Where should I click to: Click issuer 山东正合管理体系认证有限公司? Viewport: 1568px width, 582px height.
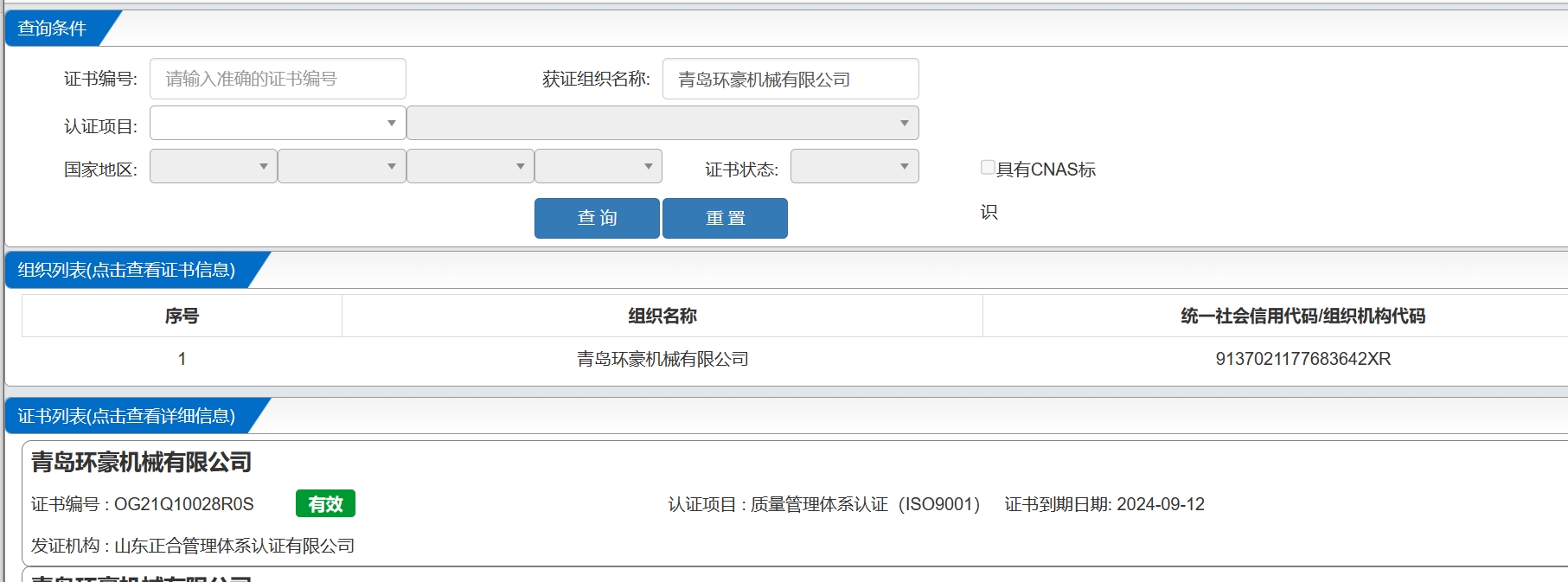tap(234, 546)
